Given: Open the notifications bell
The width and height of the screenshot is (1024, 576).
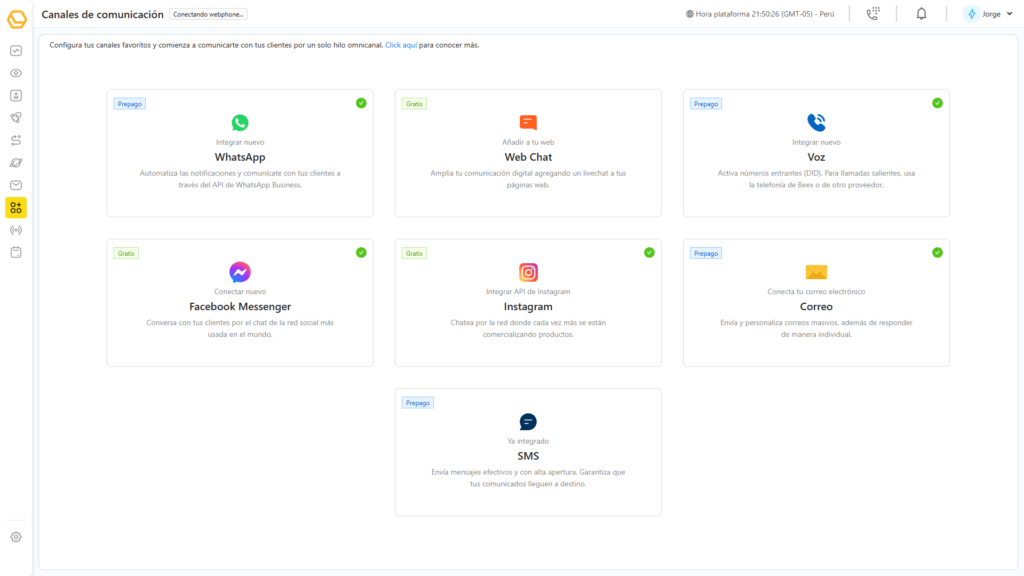Looking at the screenshot, I should coord(921,14).
